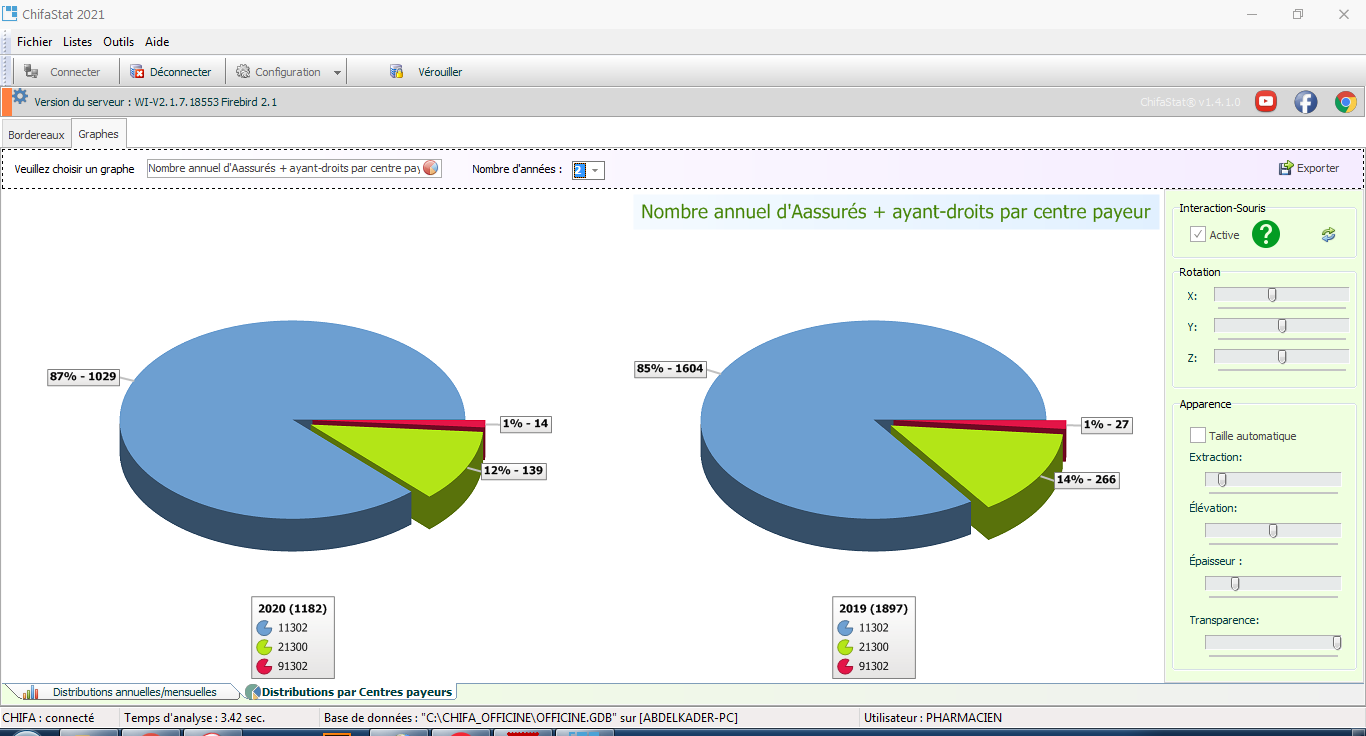Click the 11302 entry in 2020 legend
This screenshot has width=1366, height=736.
292,628
